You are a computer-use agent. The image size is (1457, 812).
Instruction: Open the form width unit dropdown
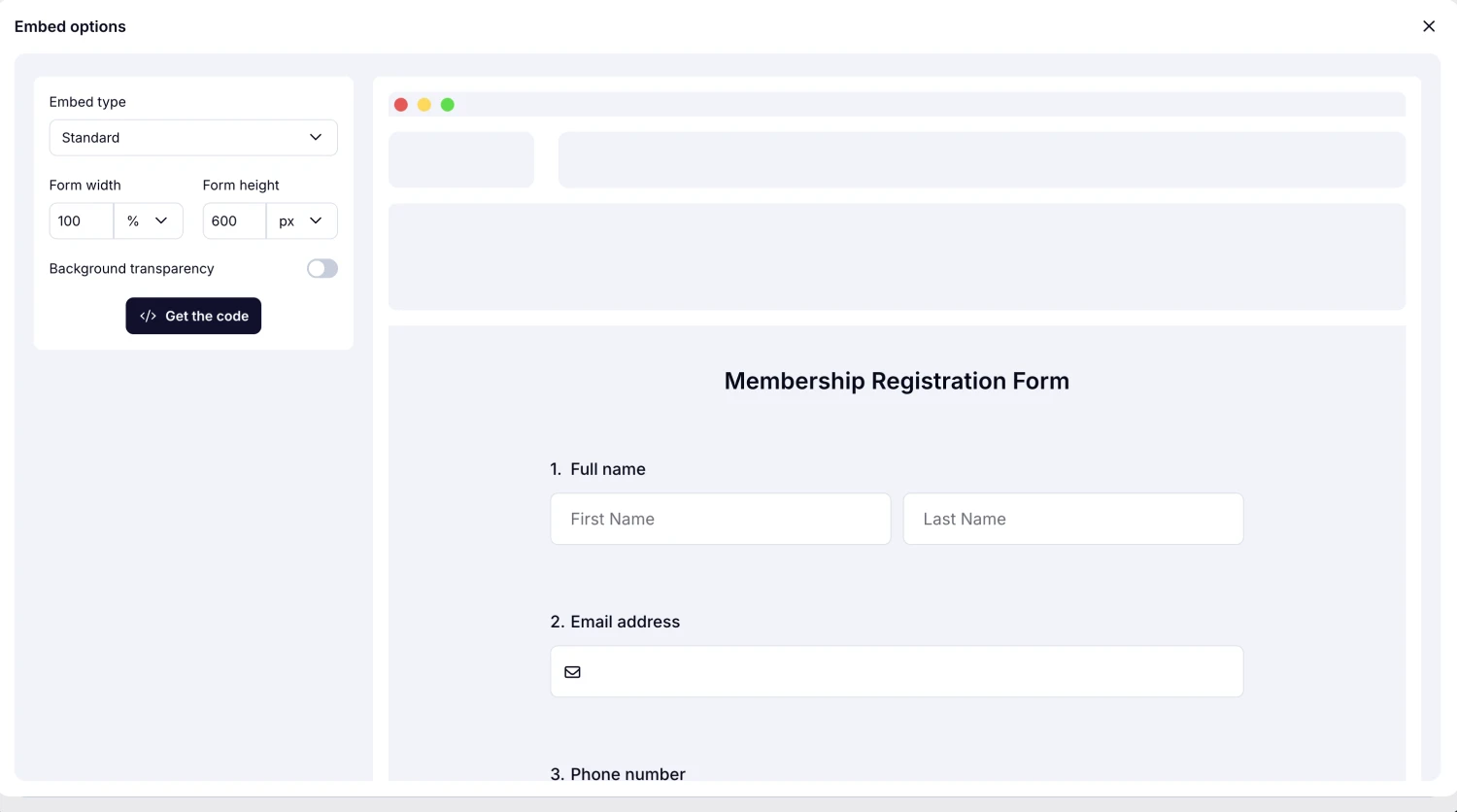pos(148,220)
